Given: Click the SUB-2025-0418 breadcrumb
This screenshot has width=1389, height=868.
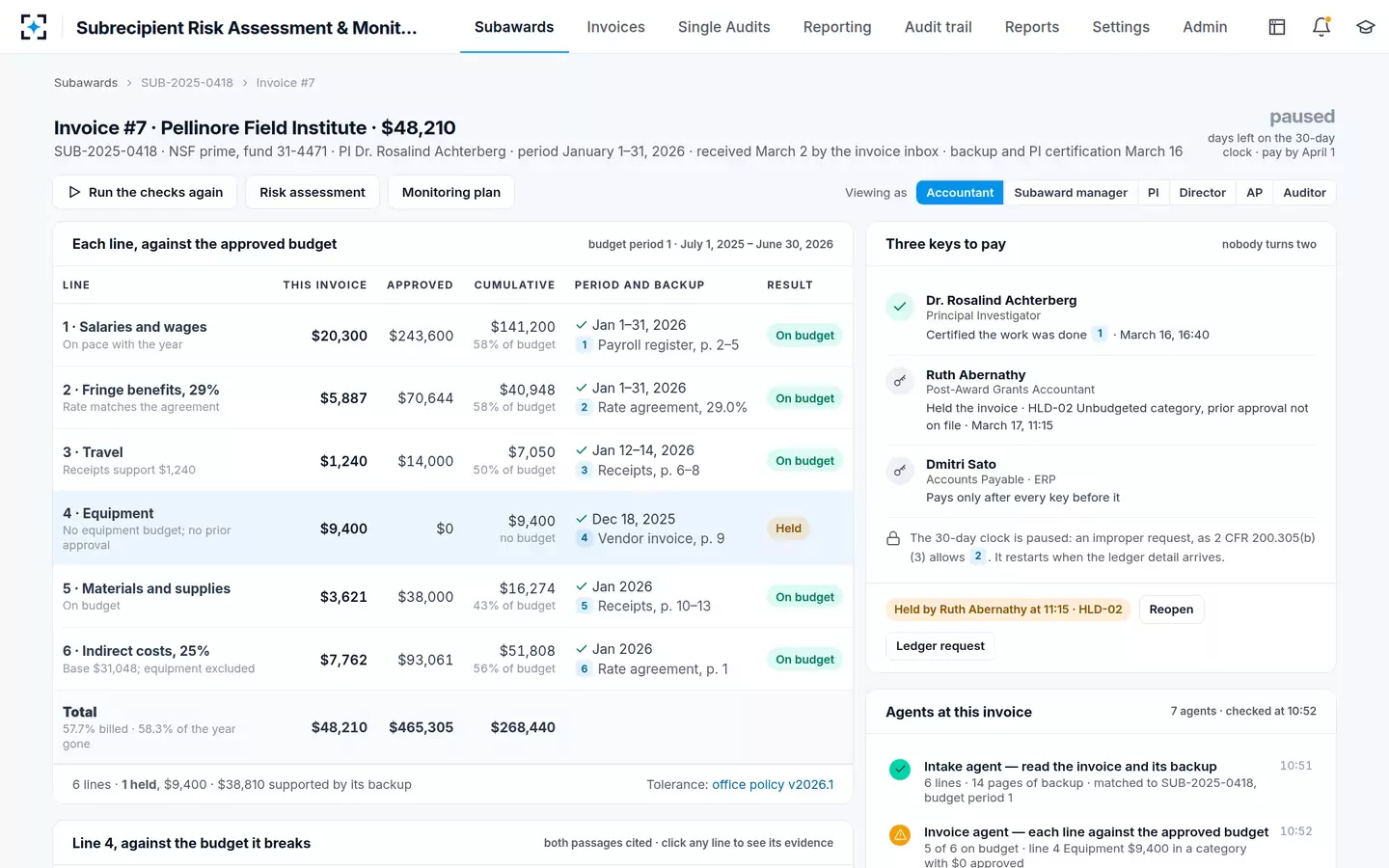Looking at the screenshot, I should (187, 83).
